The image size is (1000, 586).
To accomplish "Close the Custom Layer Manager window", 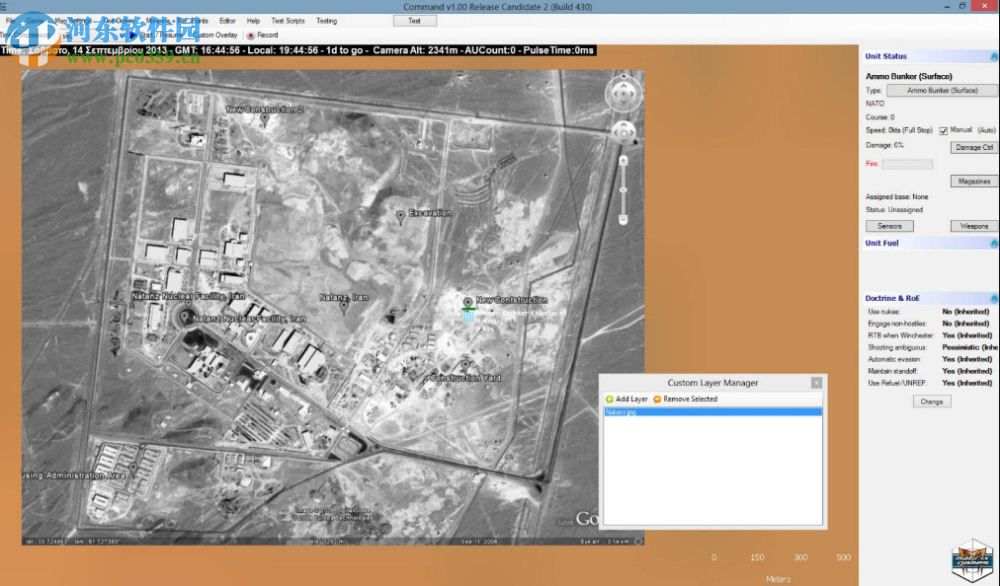I will (x=816, y=382).
